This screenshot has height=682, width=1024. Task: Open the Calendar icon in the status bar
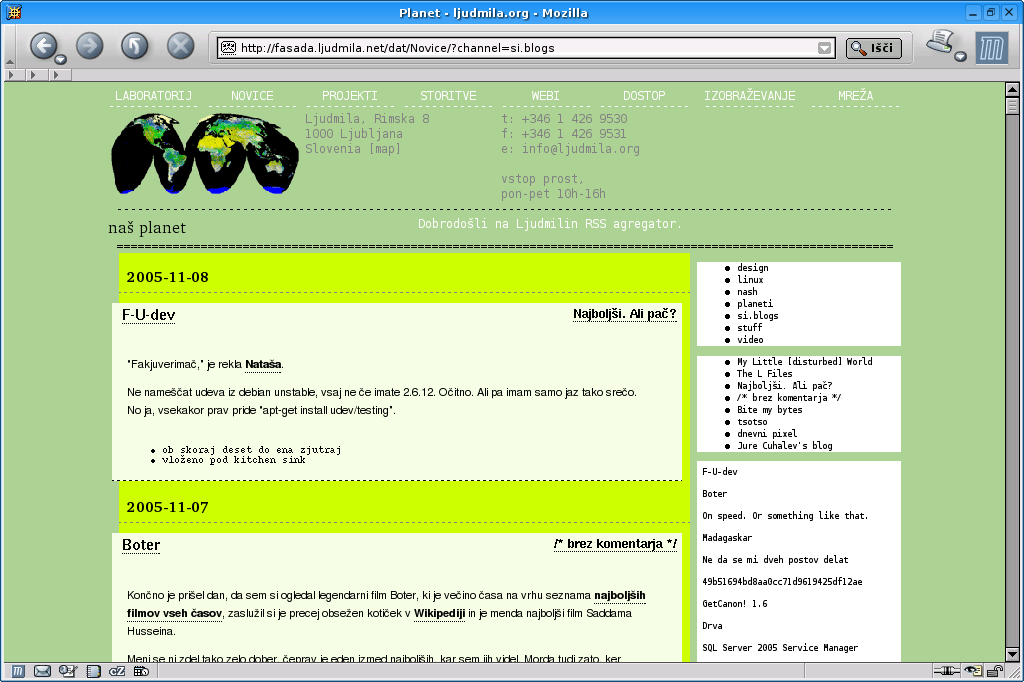tap(141, 671)
